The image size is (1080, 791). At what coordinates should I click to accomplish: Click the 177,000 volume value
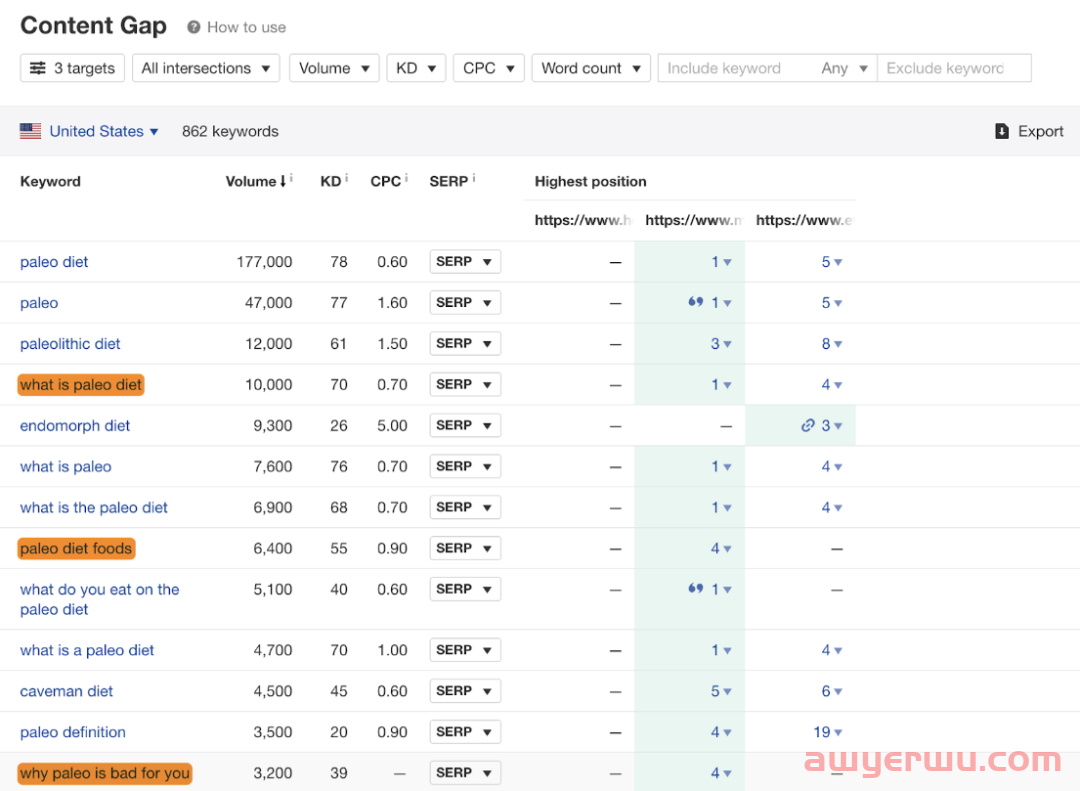tap(264, 262)
